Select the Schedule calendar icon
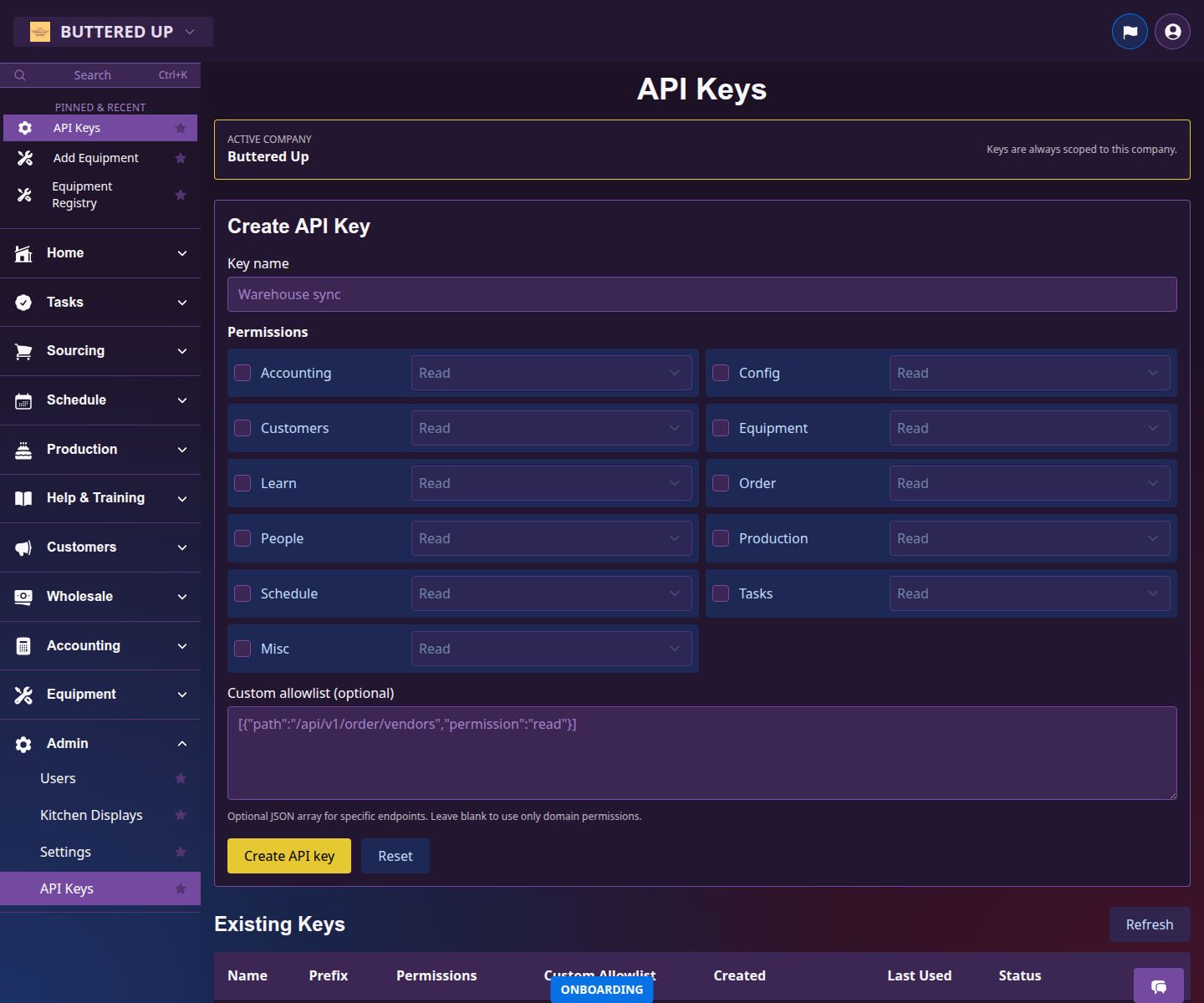1204x1003 pixels. pos(23,400)
